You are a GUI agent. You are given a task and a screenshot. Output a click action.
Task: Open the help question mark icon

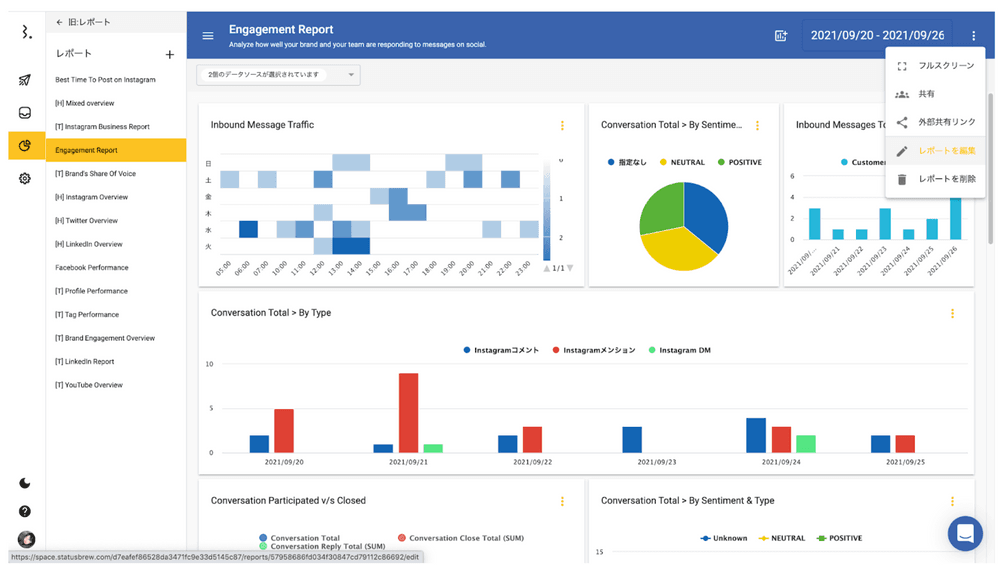[25, 511]
